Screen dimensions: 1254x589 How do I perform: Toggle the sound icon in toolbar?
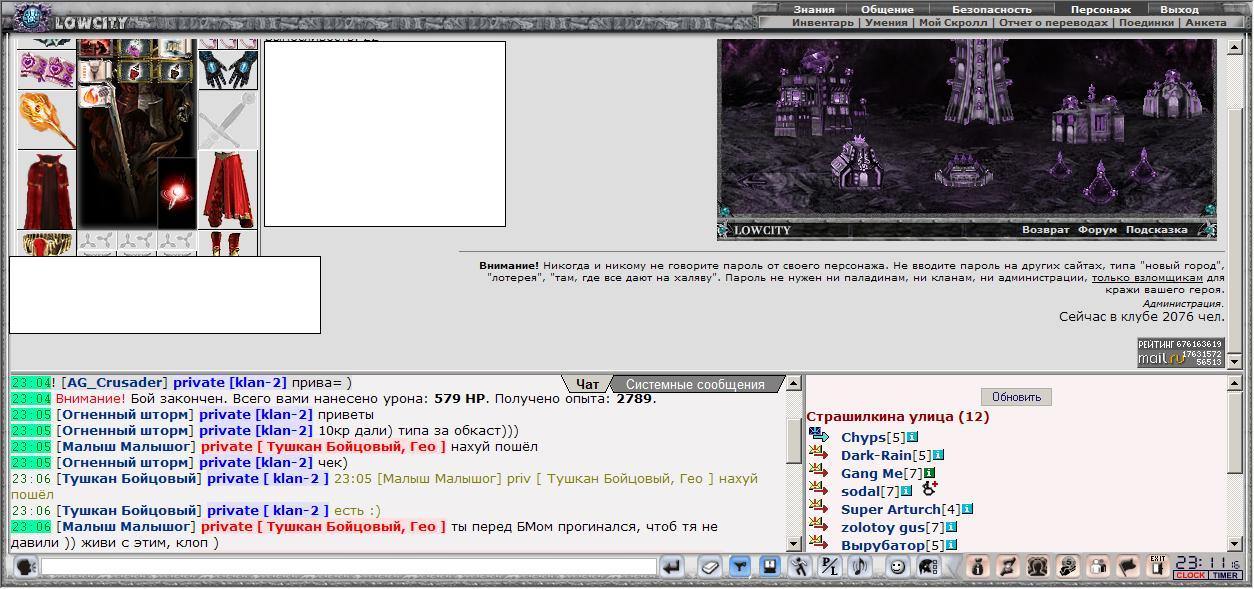(x=859, y=567)
